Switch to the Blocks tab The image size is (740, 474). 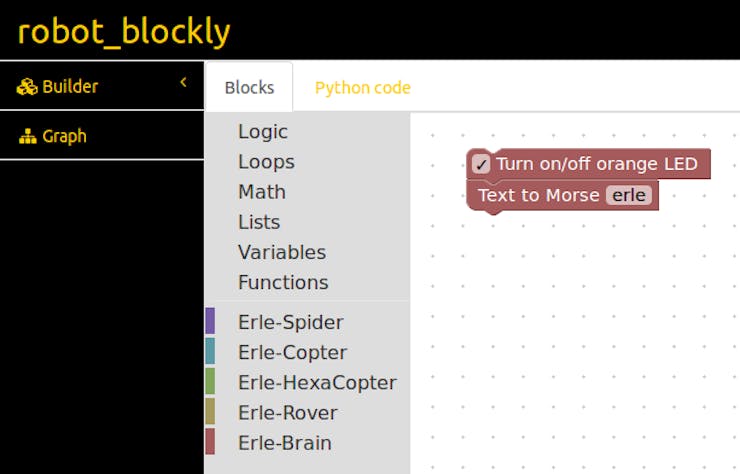coord(249,87)
